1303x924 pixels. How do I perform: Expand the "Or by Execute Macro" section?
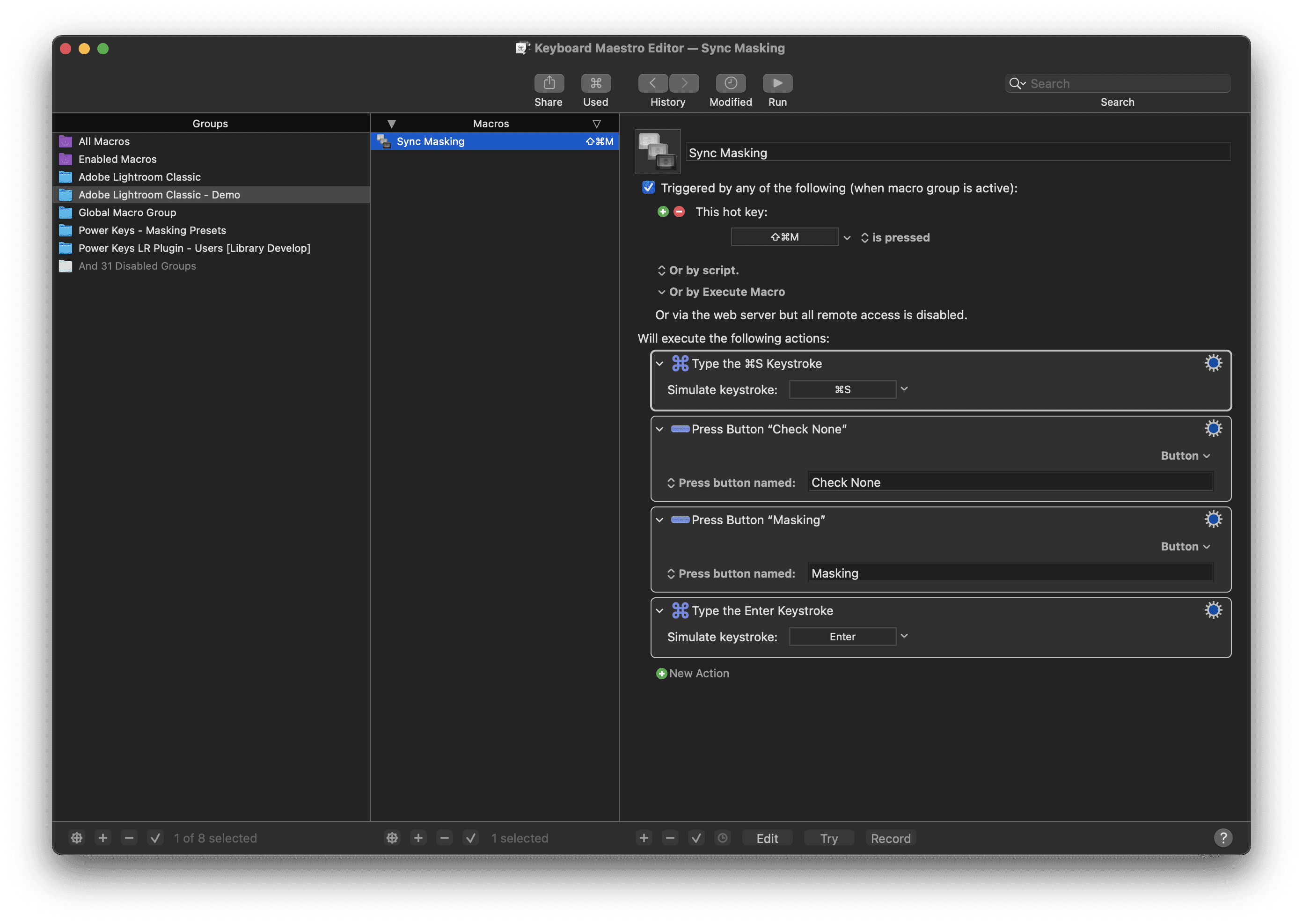661,292
